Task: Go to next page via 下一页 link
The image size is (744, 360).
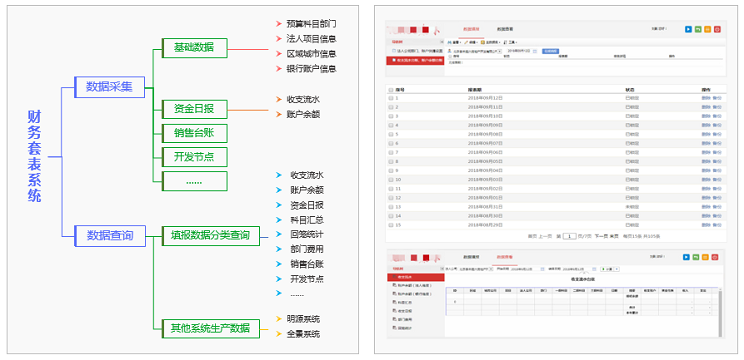Action: [601, 236]
